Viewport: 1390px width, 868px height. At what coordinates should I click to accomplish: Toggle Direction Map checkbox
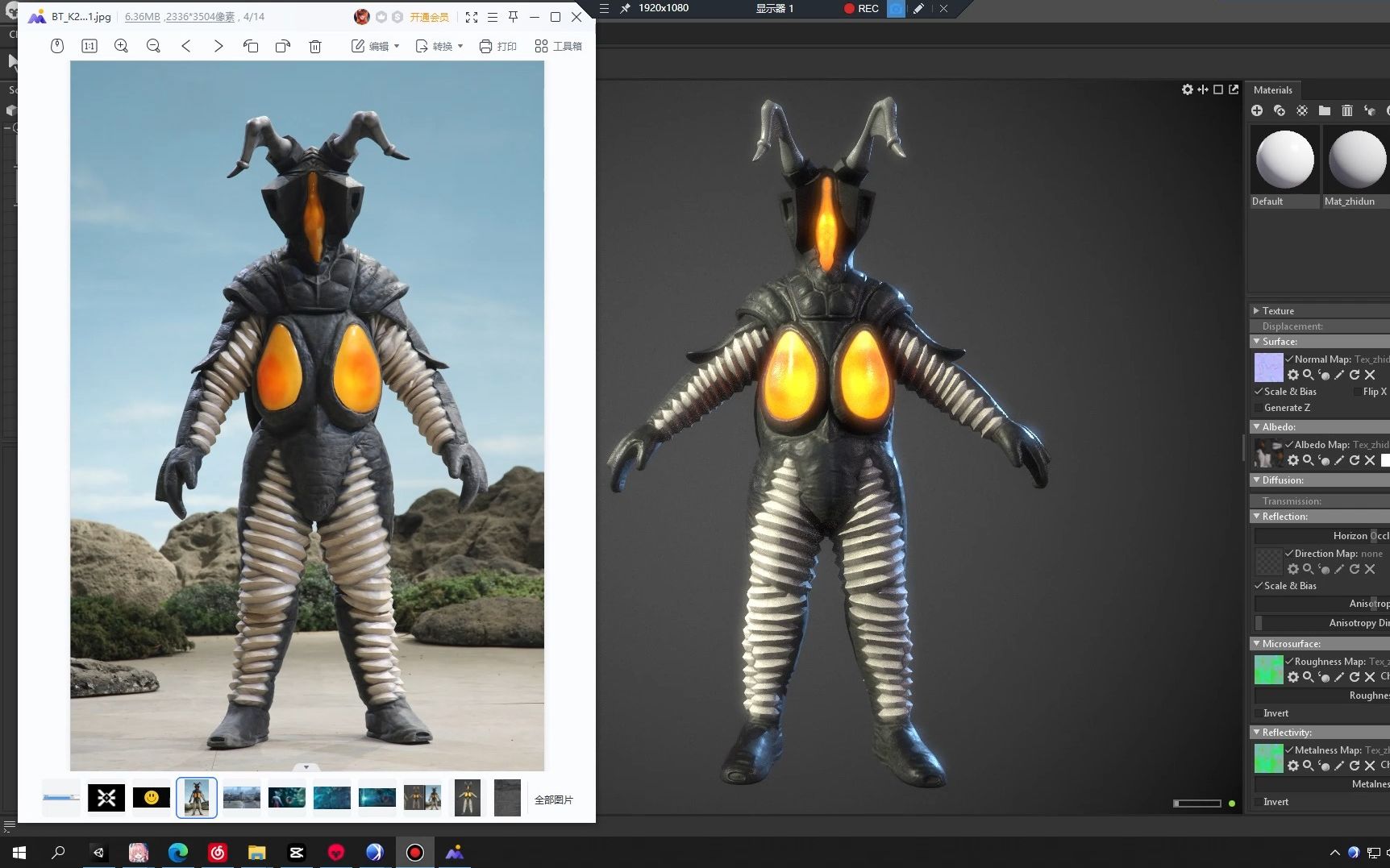tap(1289, 554)
